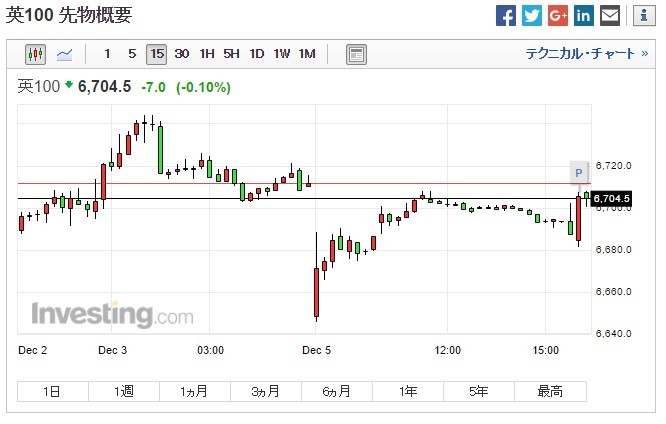This screenshot has width=666, height=424.
Task: Click the 6,720.0 price axis label
Action: pyautogui.click(x=614, y=166)
